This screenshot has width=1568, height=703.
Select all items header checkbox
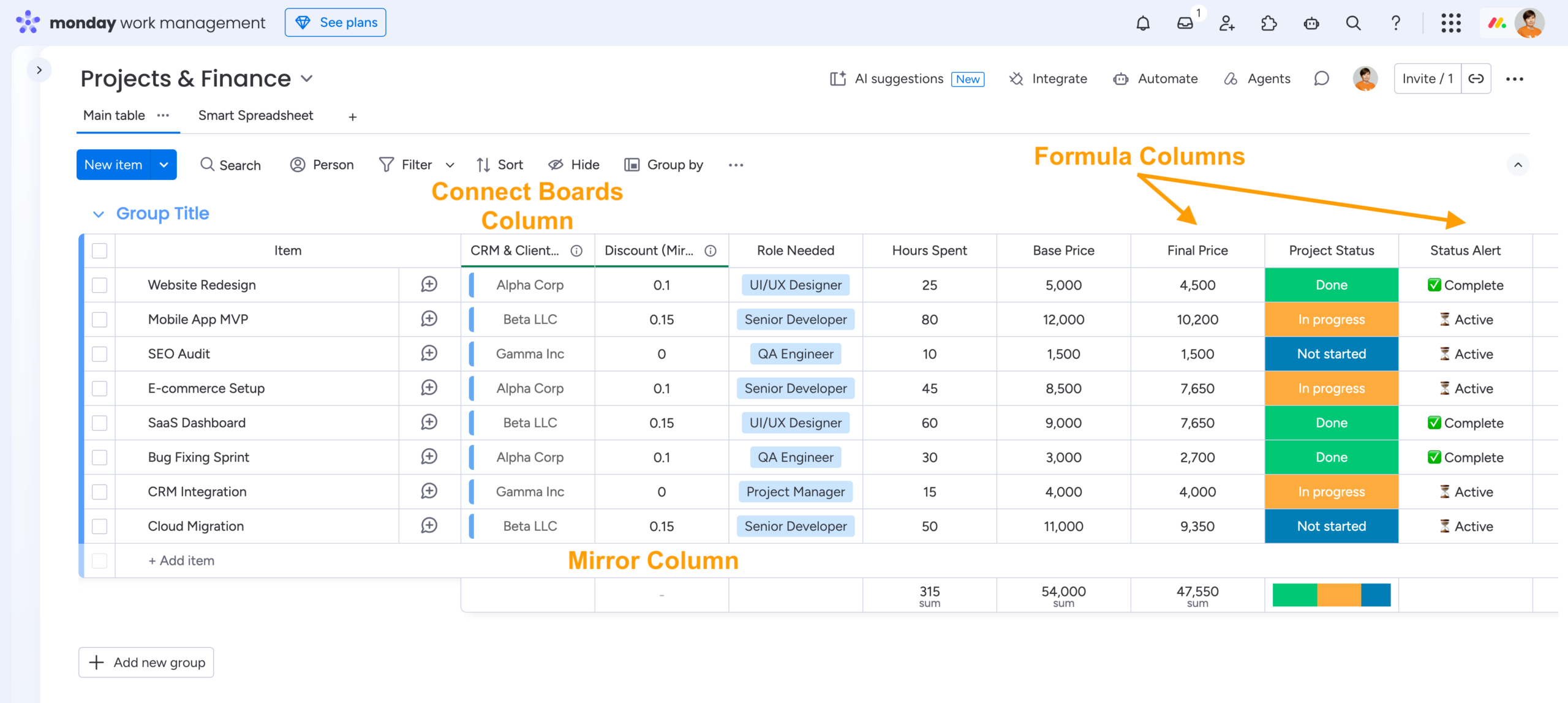[x=99, y=250]
